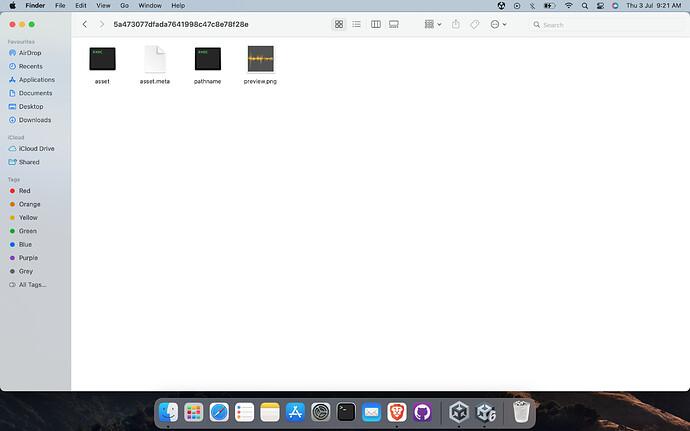Open iCloud Drive in the sidebar
The image size is (690, 431).
point(35,148)
